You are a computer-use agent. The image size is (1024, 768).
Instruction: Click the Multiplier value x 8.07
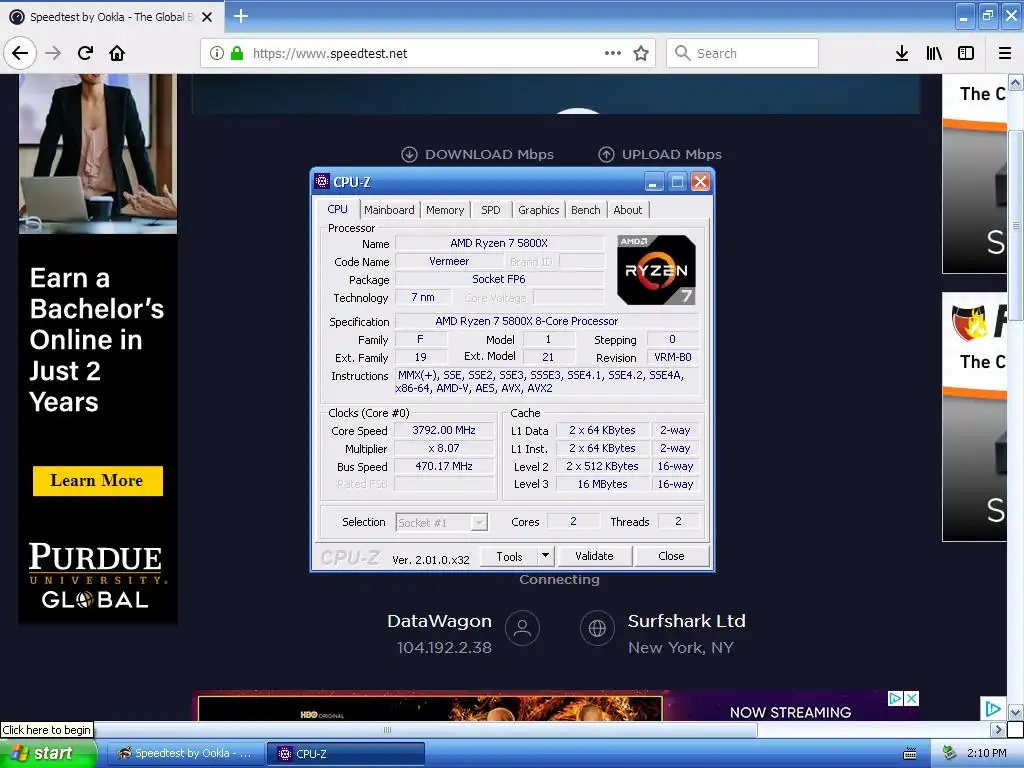[x=444, y=448]
